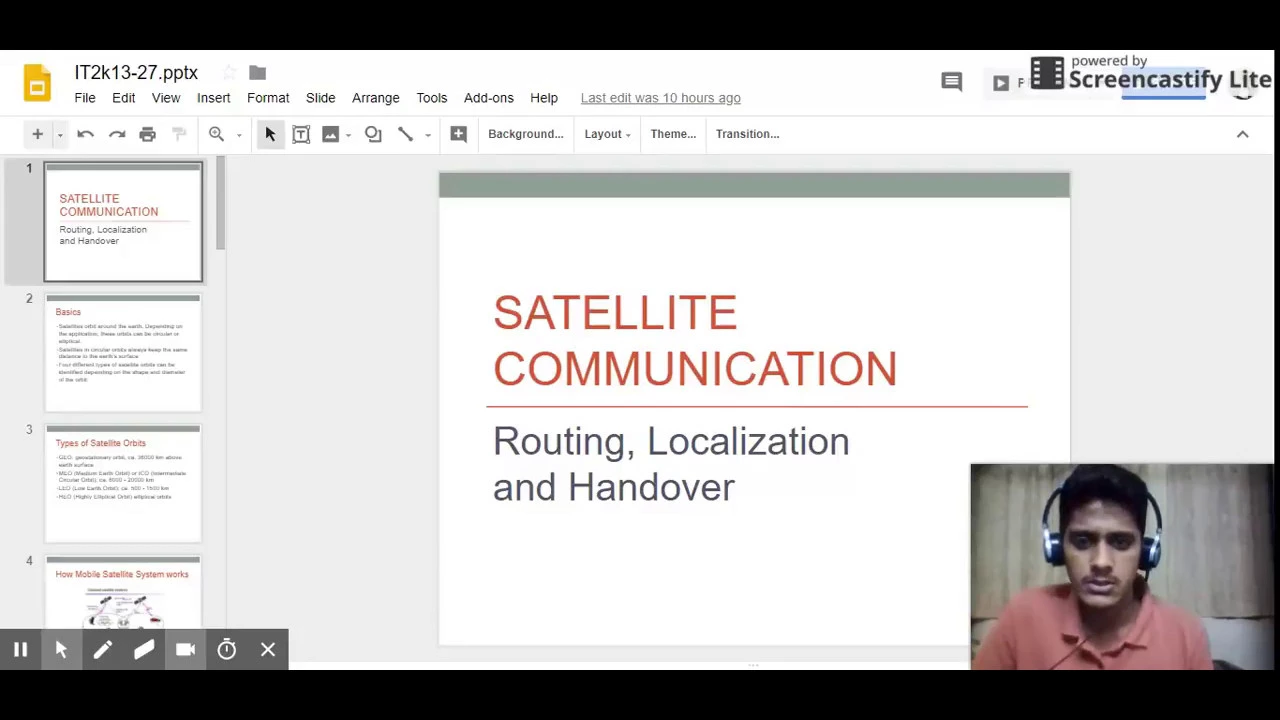Open the Transition... panel
This screenshot has height=720, width=1280.
747,134
